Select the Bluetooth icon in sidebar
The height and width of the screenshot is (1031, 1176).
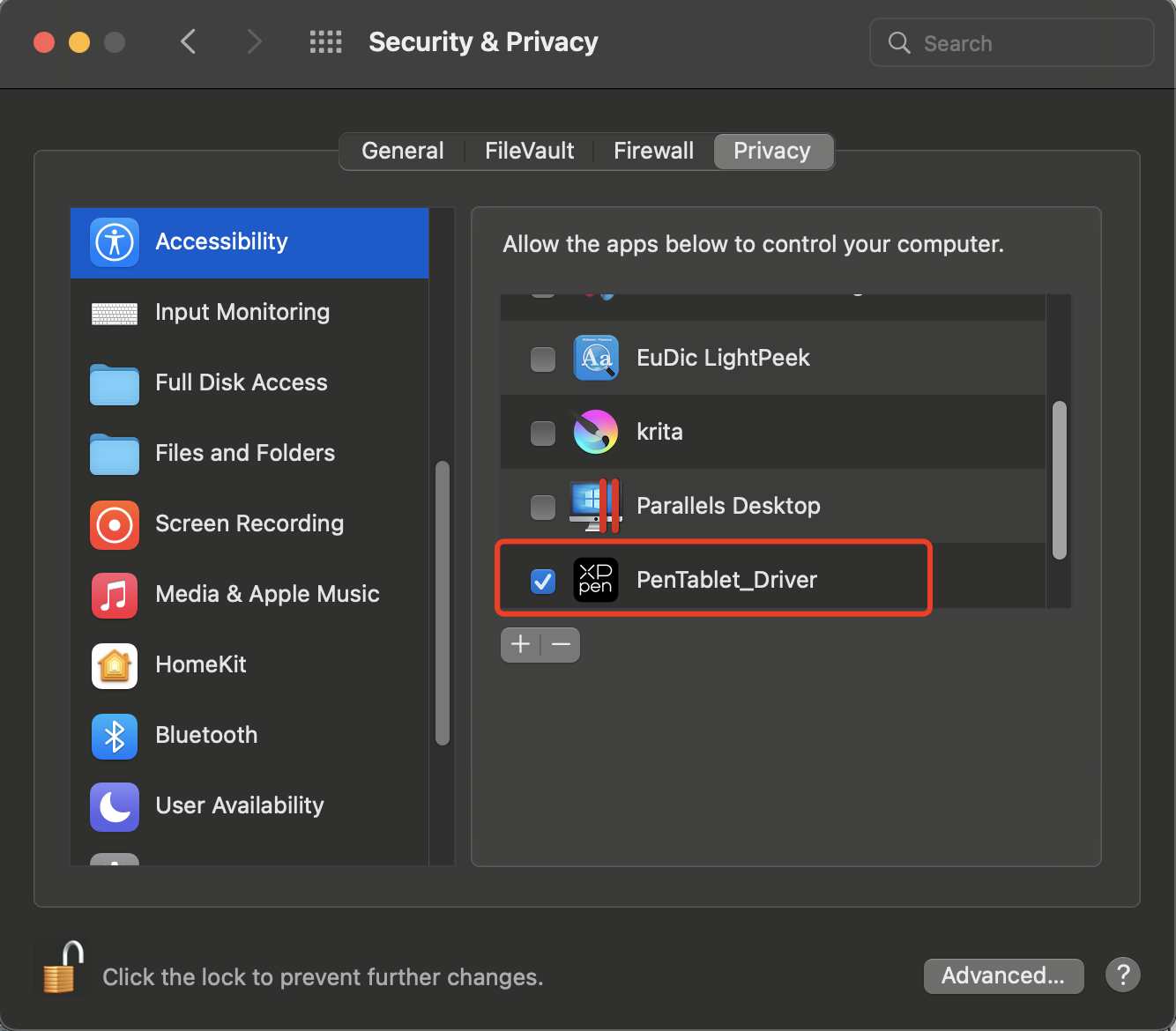115,736
